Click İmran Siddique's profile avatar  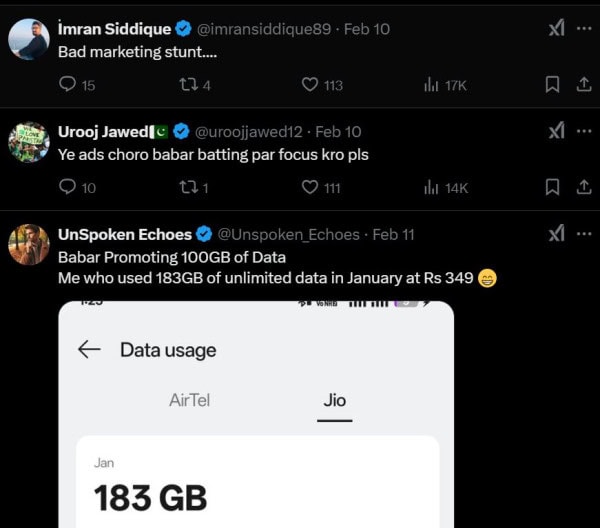point(29,40)
